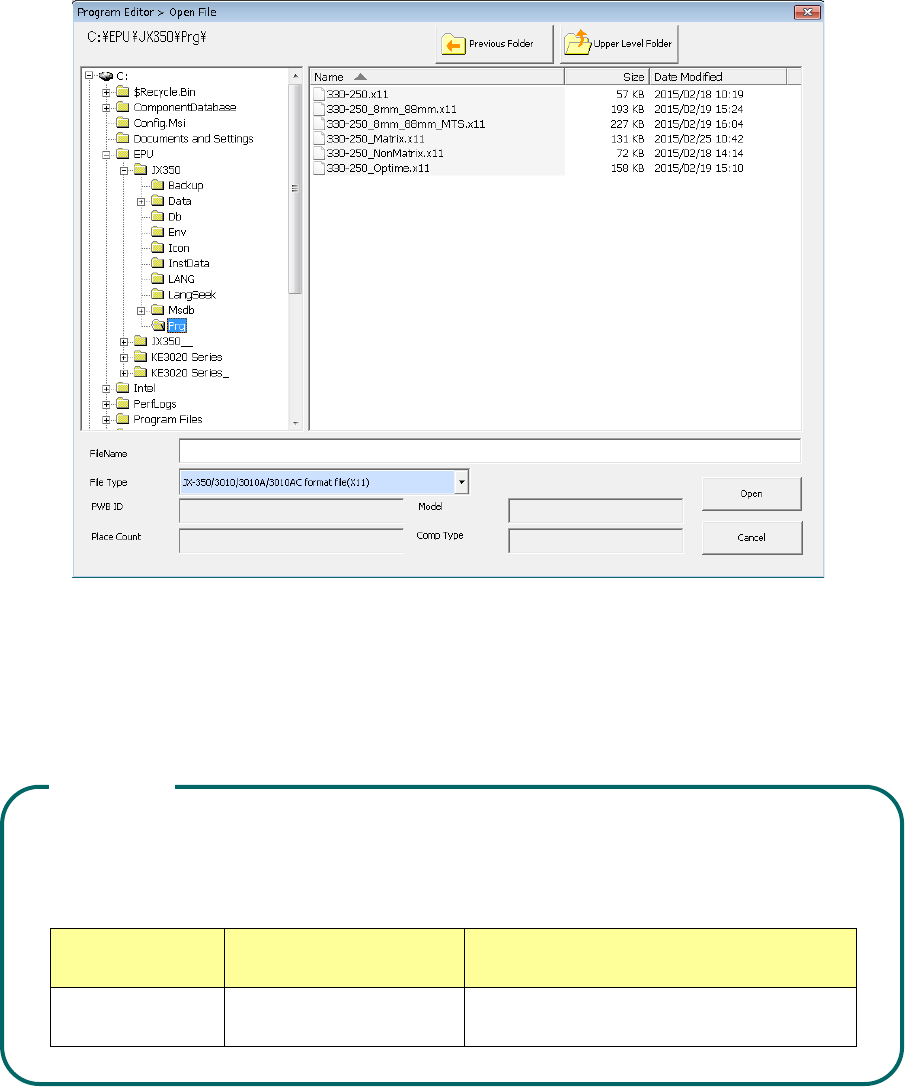Select the Program Files folder

(x=168, y=420)
